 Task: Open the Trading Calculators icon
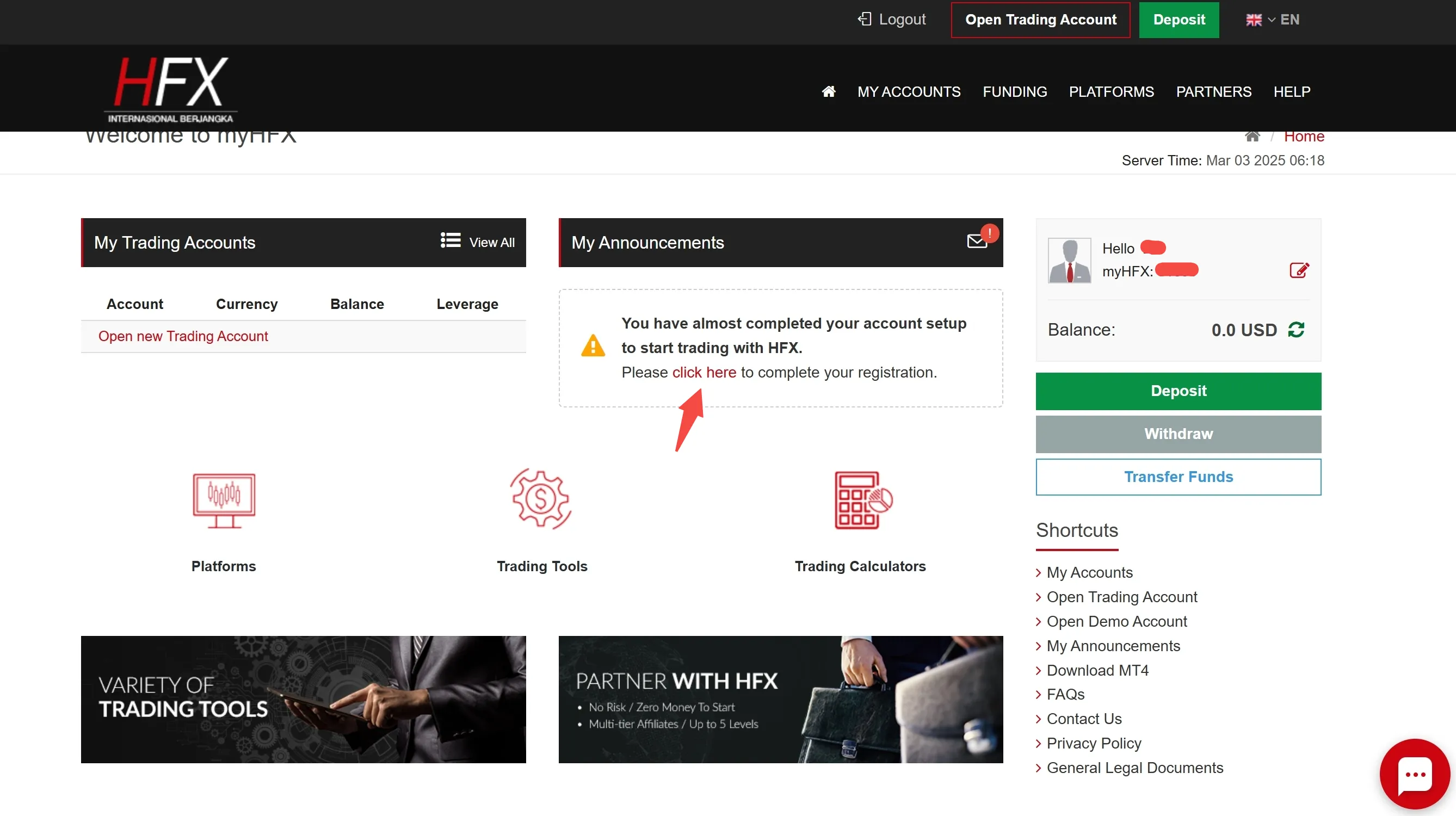tap(862, 500)
